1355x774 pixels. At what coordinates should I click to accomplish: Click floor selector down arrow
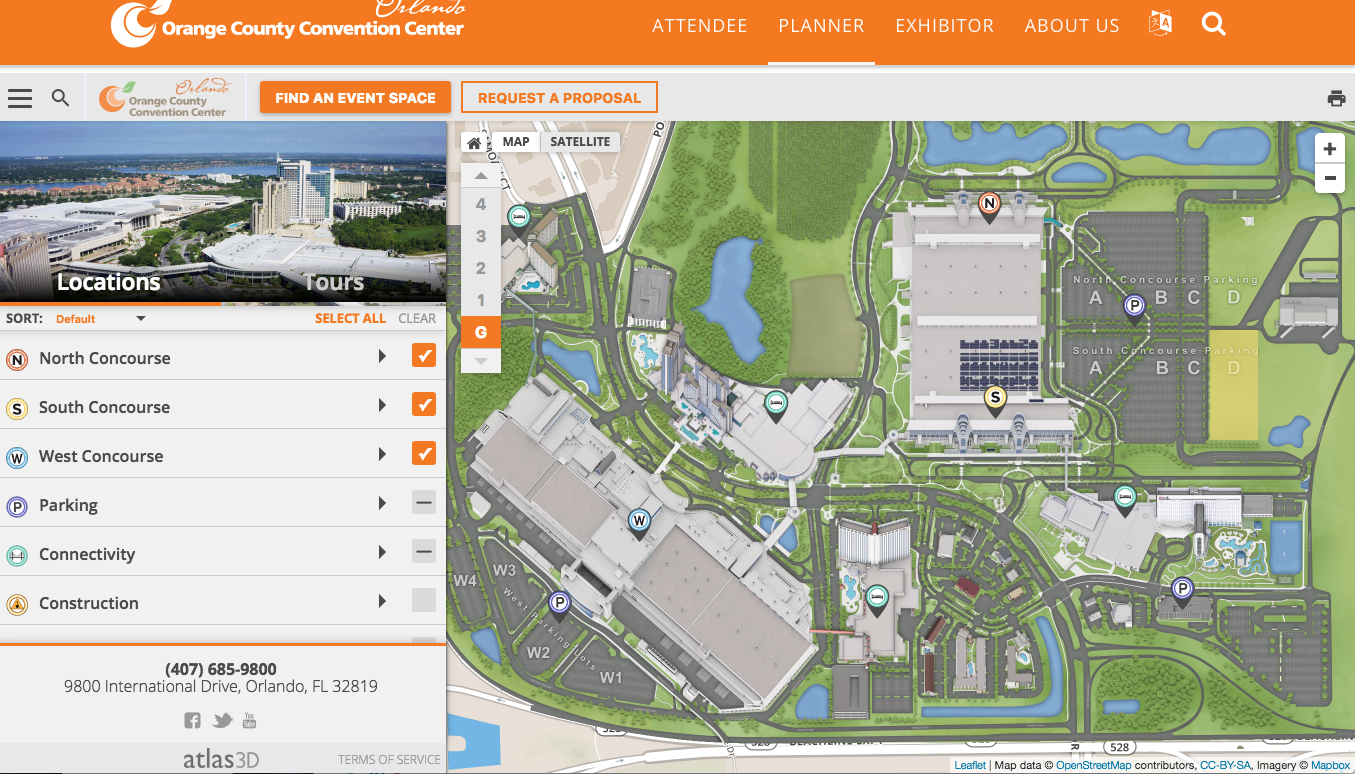pos(481,360)
